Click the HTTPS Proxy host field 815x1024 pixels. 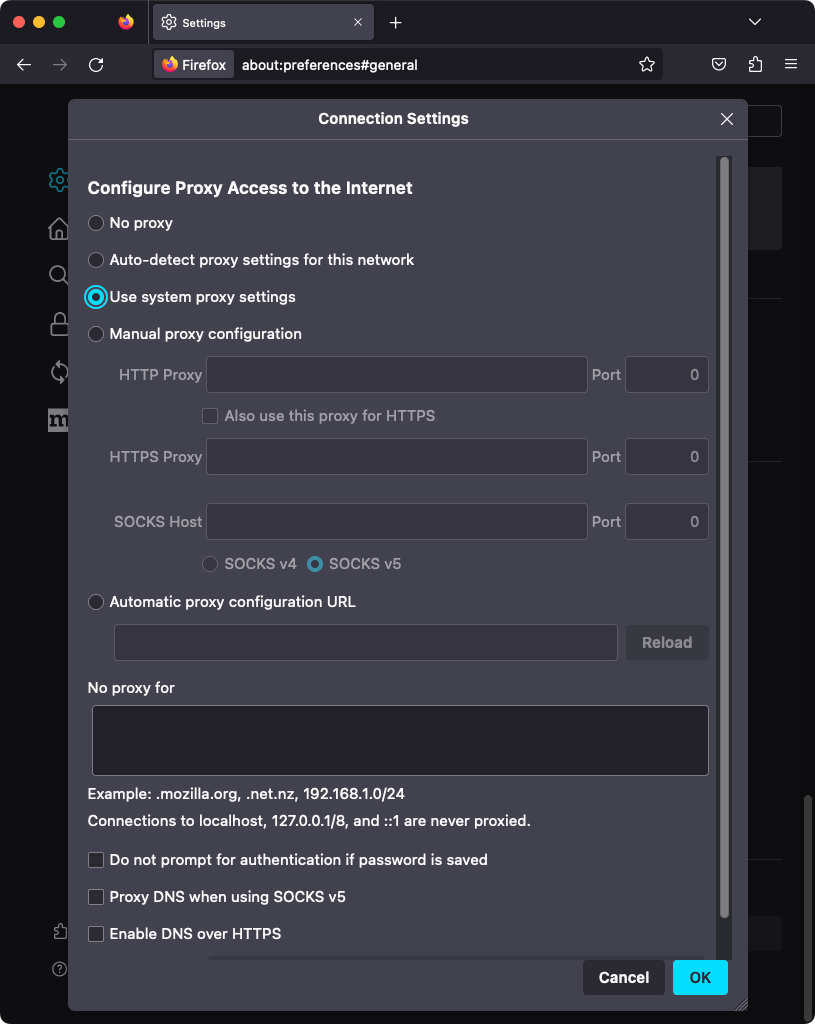point(397,456)
